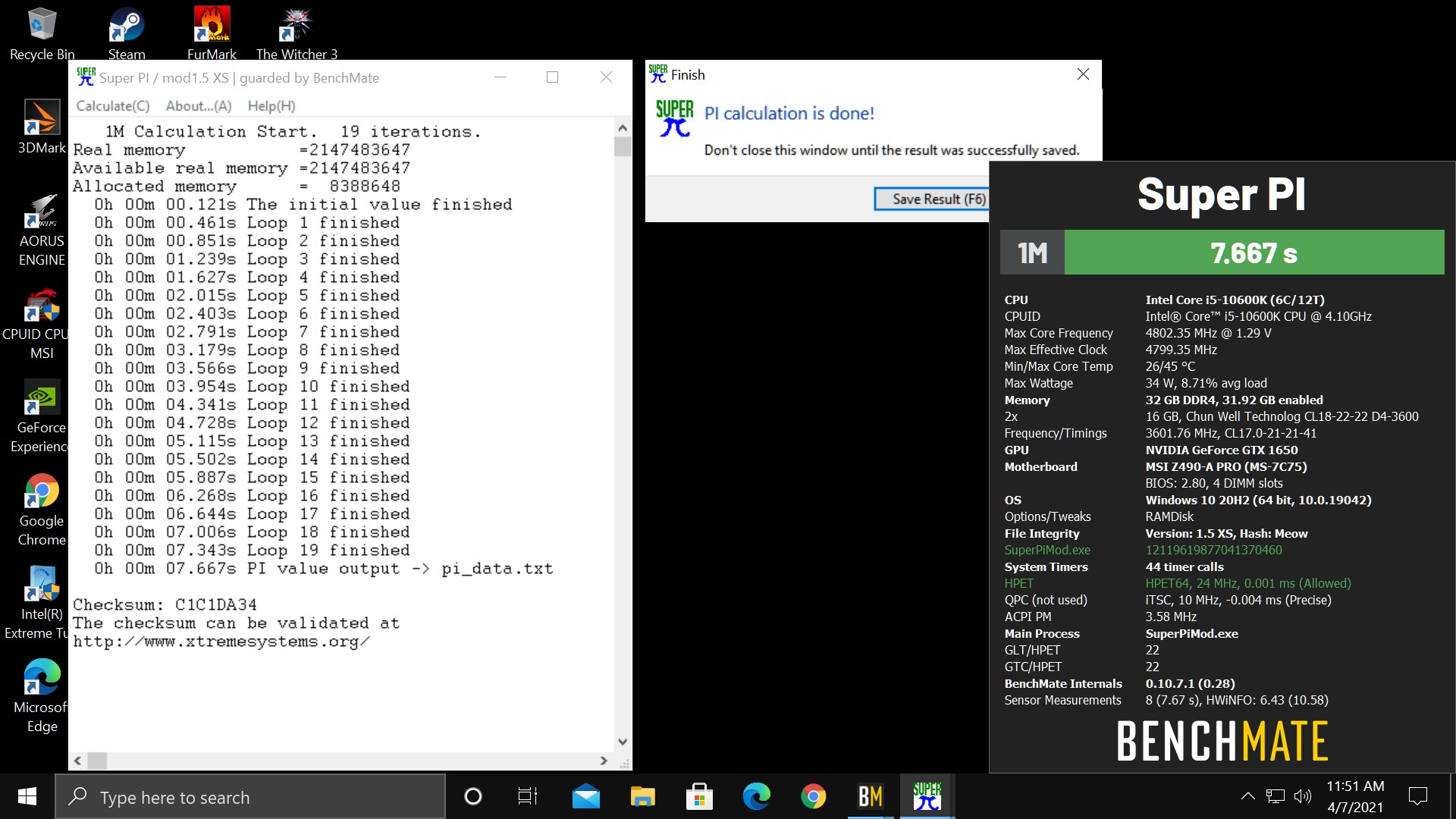Open the About...(A) menu in Super PI
Image resolution: width=1456 pixels, height=819 pixels.
[x=199, y=106]
